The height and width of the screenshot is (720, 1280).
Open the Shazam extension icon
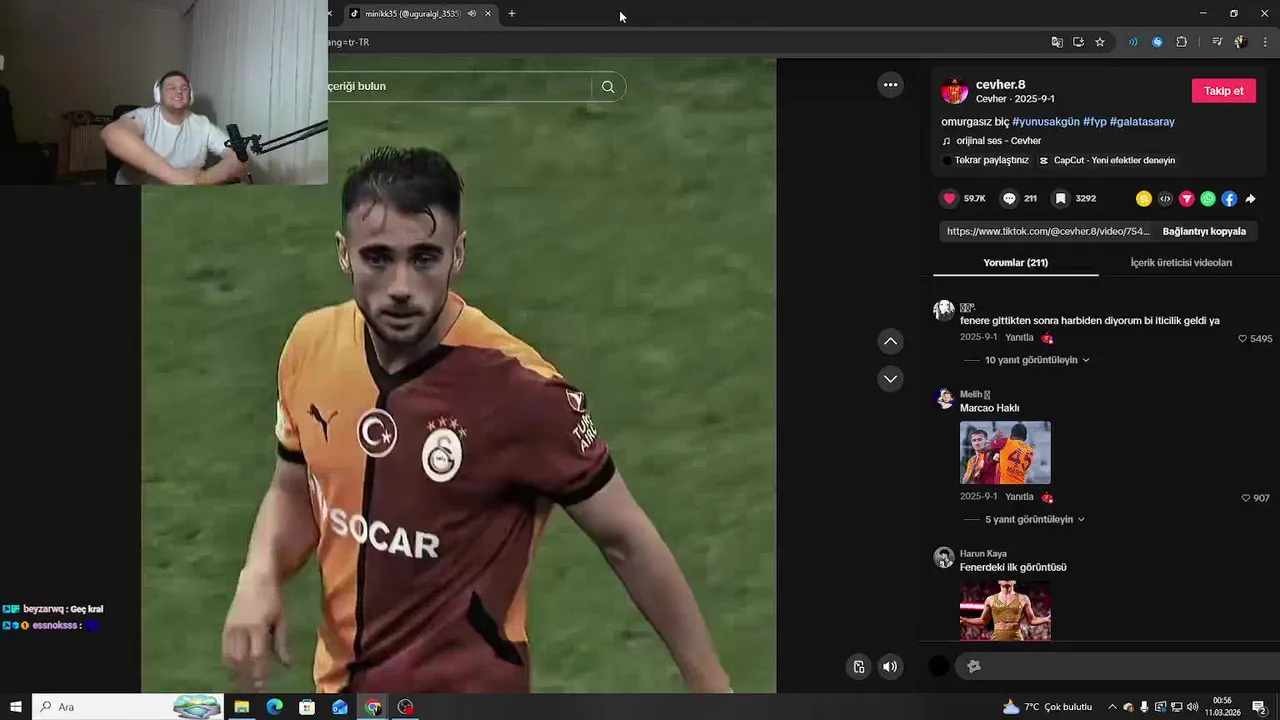pyautogui.click(x=1157, y=42)
